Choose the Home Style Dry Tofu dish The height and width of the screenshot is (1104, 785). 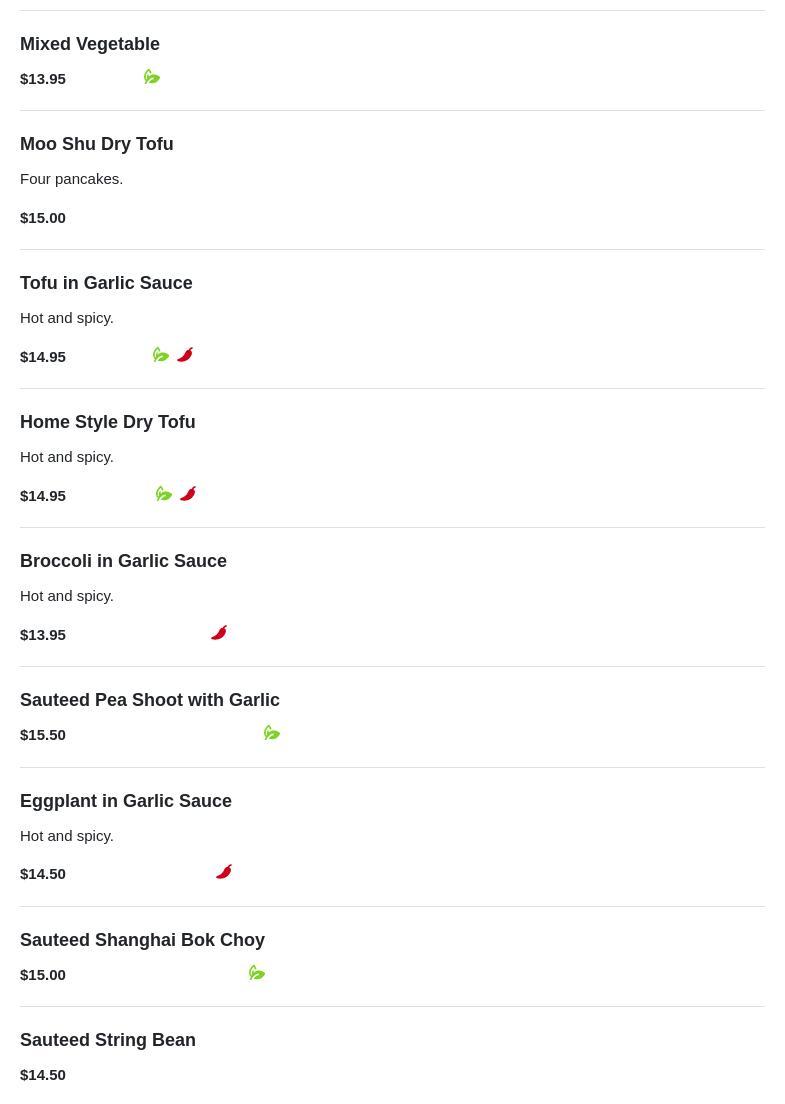pyautogui.click(x=108, y=422)
